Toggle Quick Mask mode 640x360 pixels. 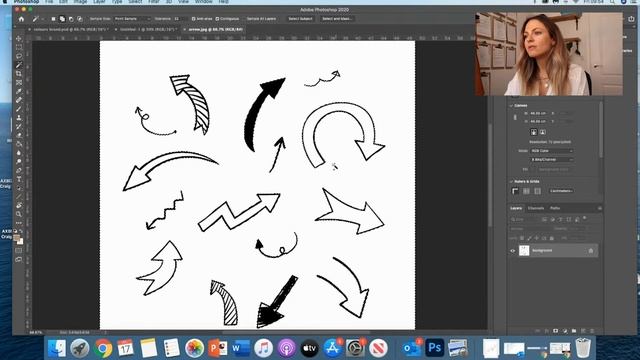19,251
